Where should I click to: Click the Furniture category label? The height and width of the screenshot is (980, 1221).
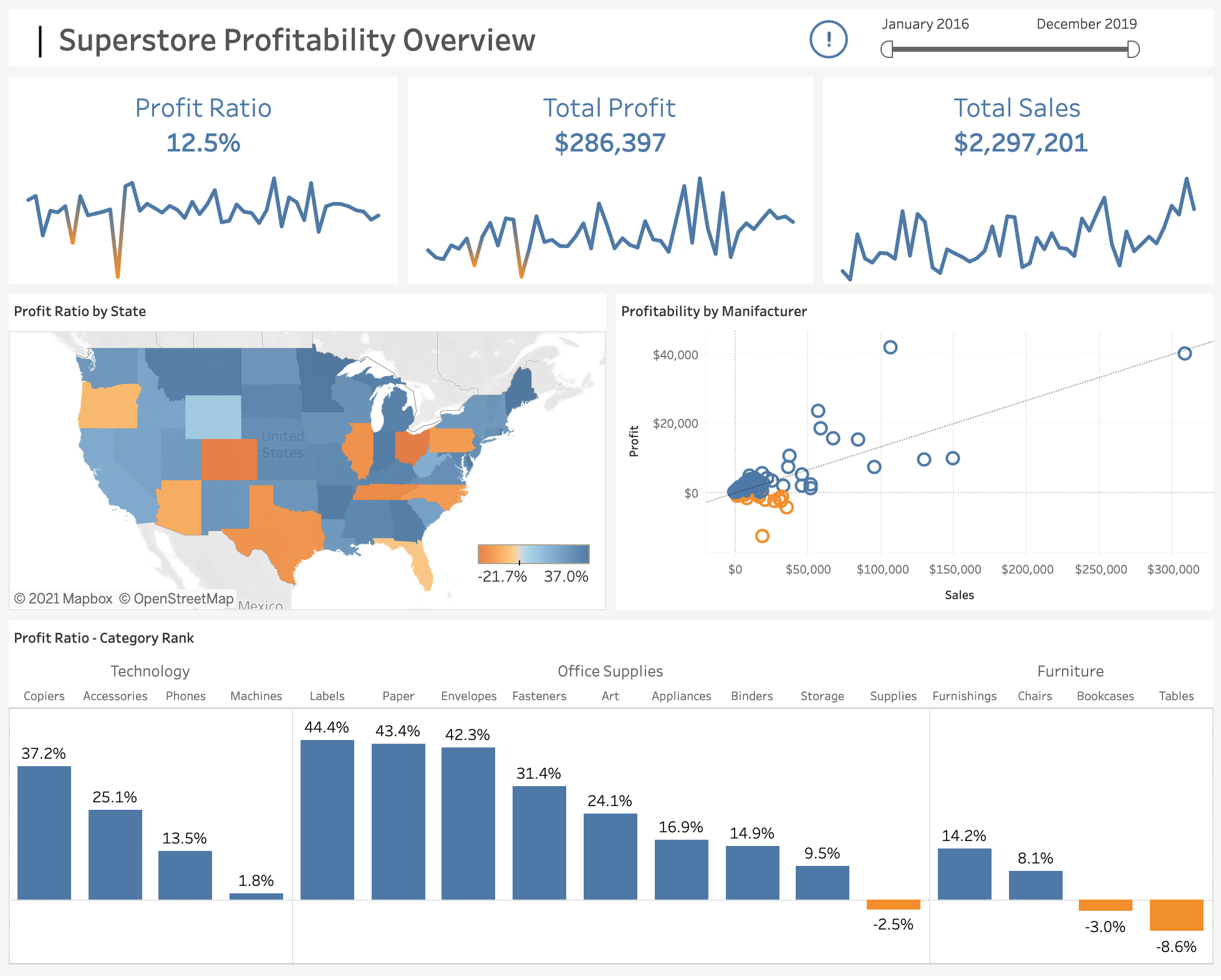[x=1070, y=671]
